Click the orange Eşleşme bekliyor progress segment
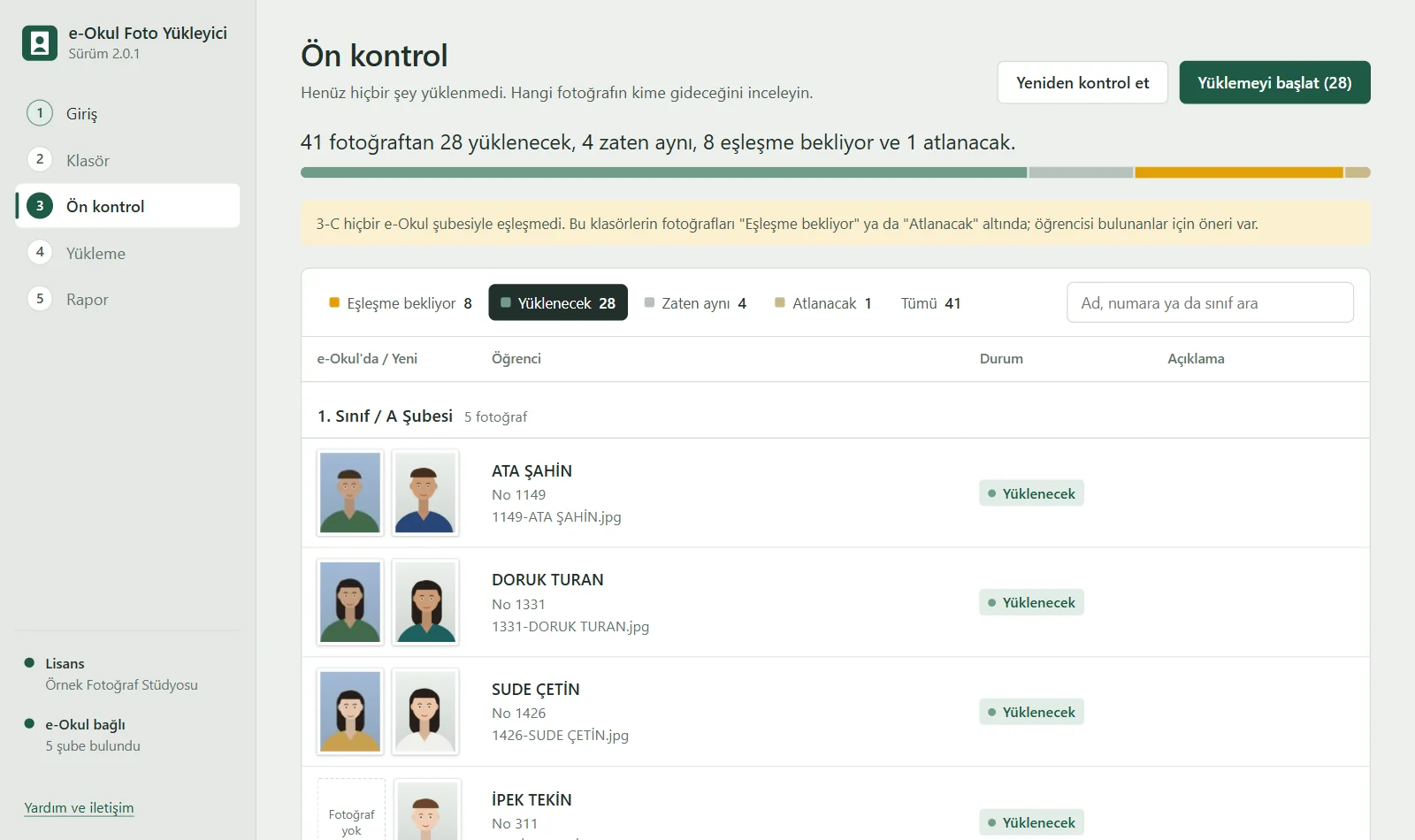 pos(1239,172)
